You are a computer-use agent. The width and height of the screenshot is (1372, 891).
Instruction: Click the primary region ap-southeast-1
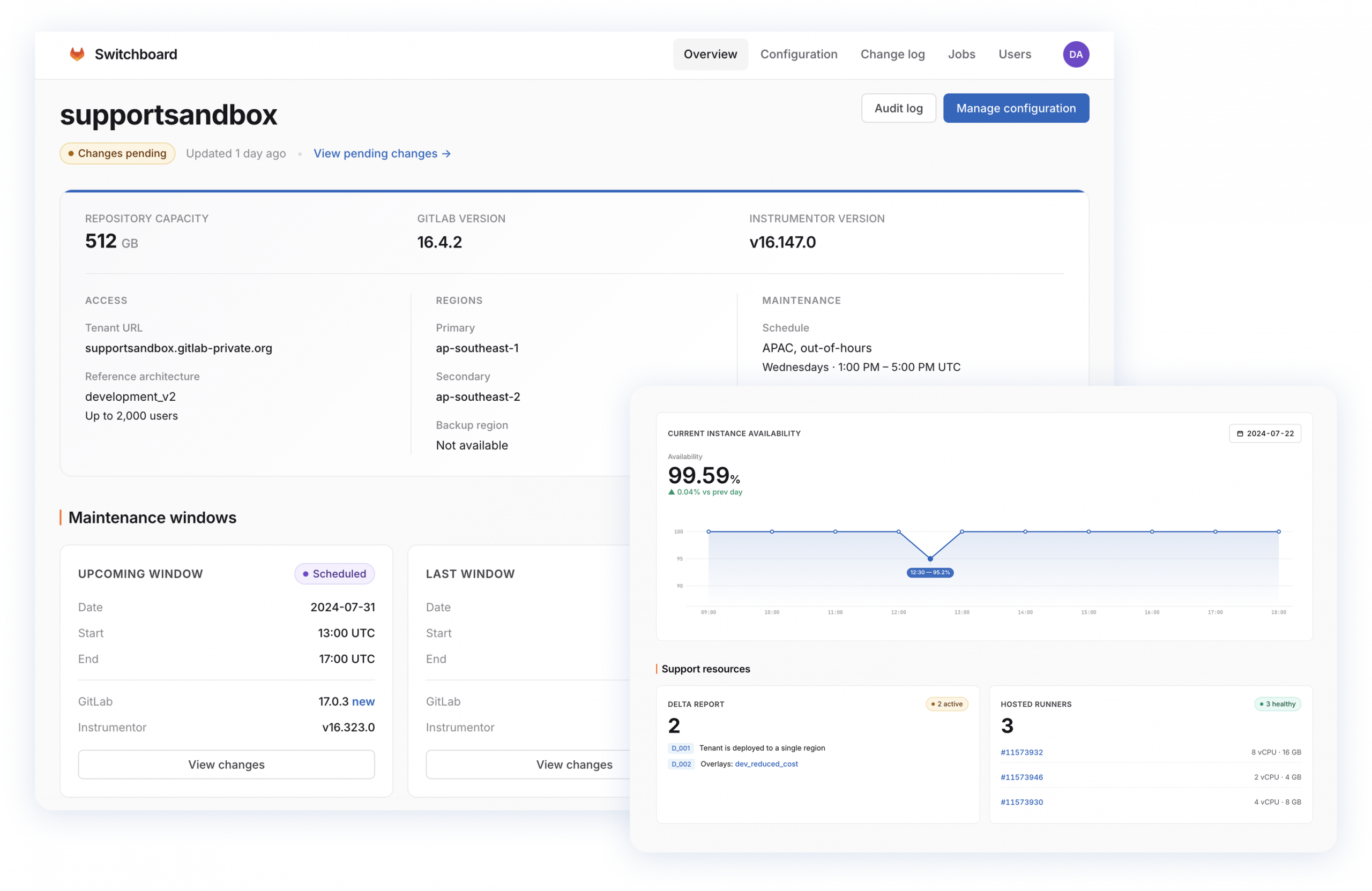[478, 348]
